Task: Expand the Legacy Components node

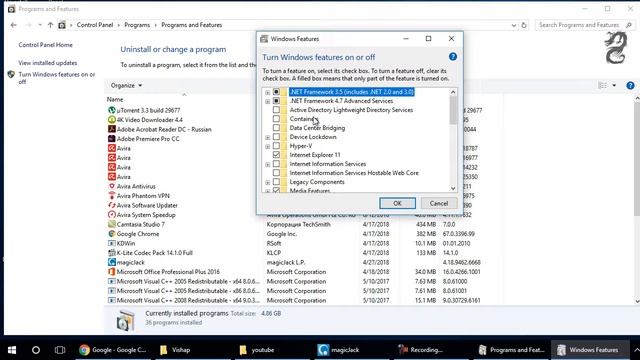Action: point(268,182)
